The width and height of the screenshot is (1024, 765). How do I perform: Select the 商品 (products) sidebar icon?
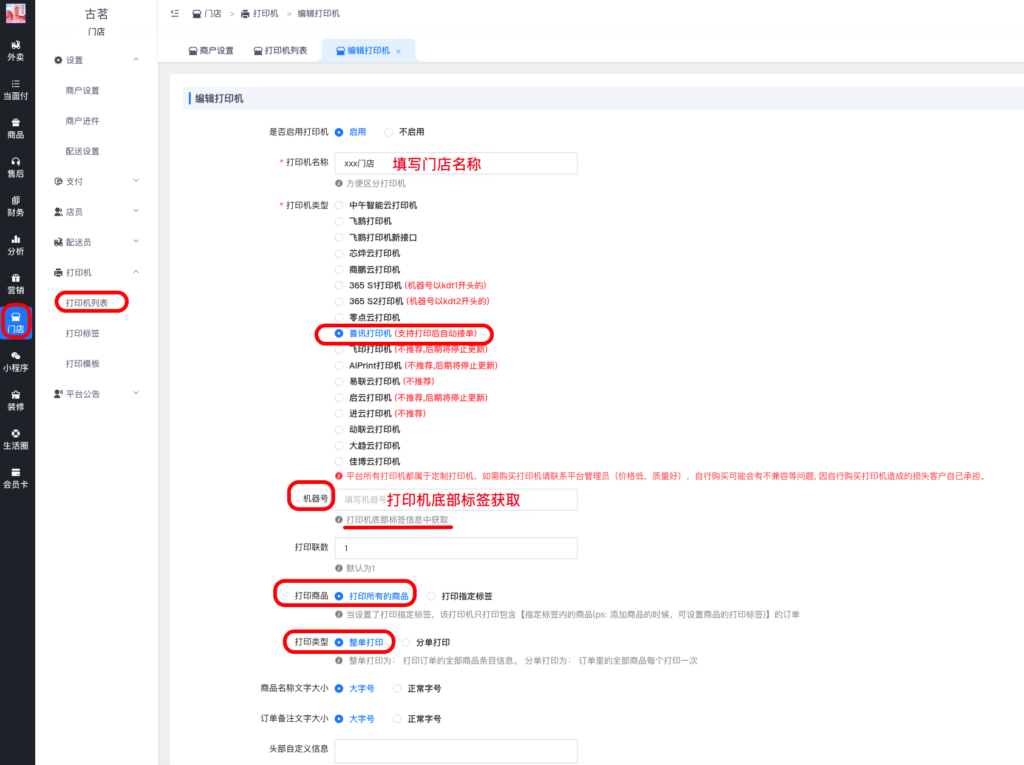pyautogui.click(x=16, y=130)
